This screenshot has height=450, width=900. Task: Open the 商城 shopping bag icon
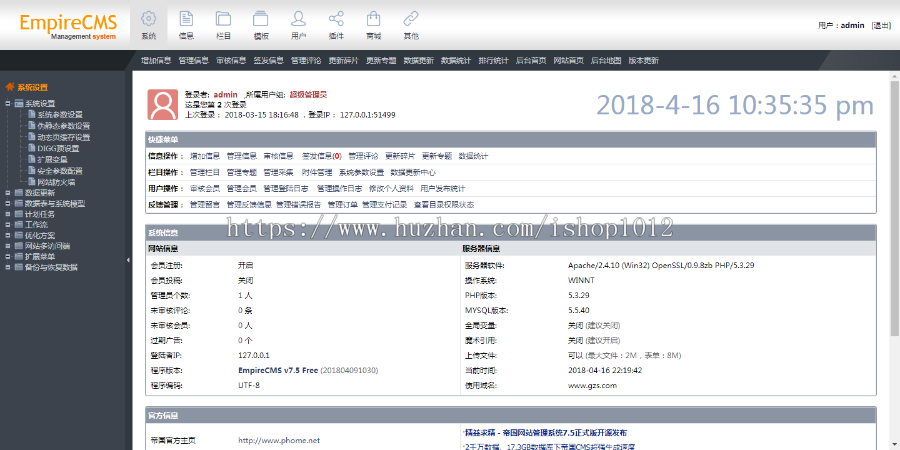(x=373, y=18)
